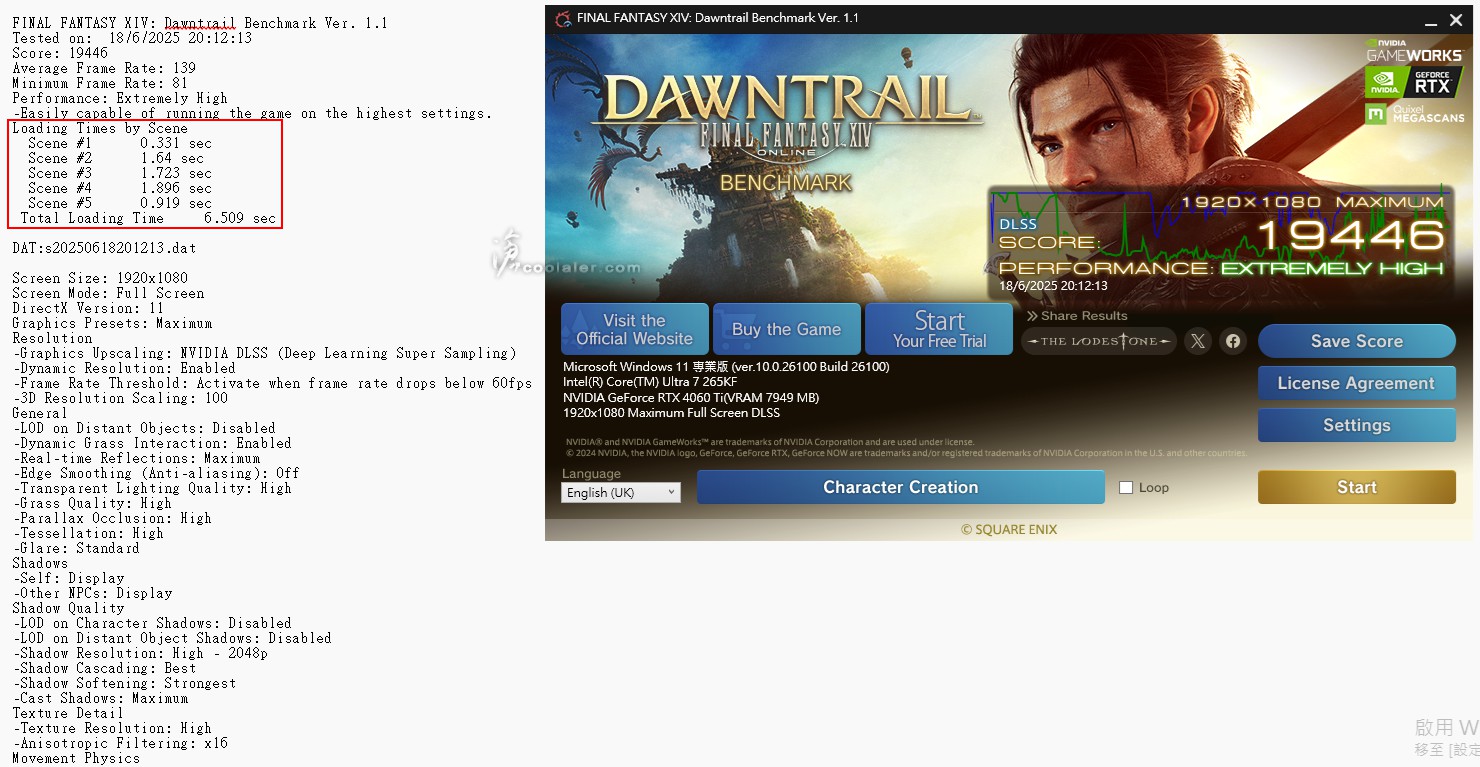Open the Settings button
Image resolution: width=1480 pixels, height=767 pixels.
(x=1356, y=425)
